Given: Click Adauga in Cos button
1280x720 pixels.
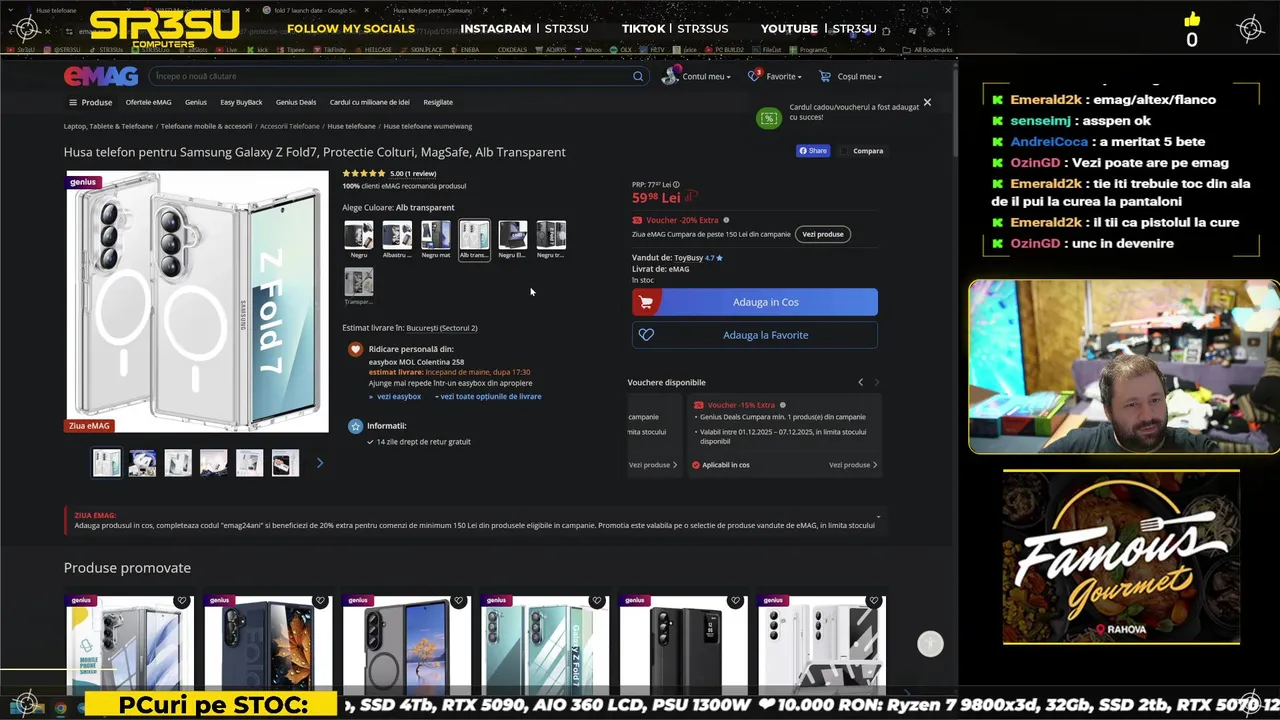Looking at the screenshot, I should (x=755, y=302).
